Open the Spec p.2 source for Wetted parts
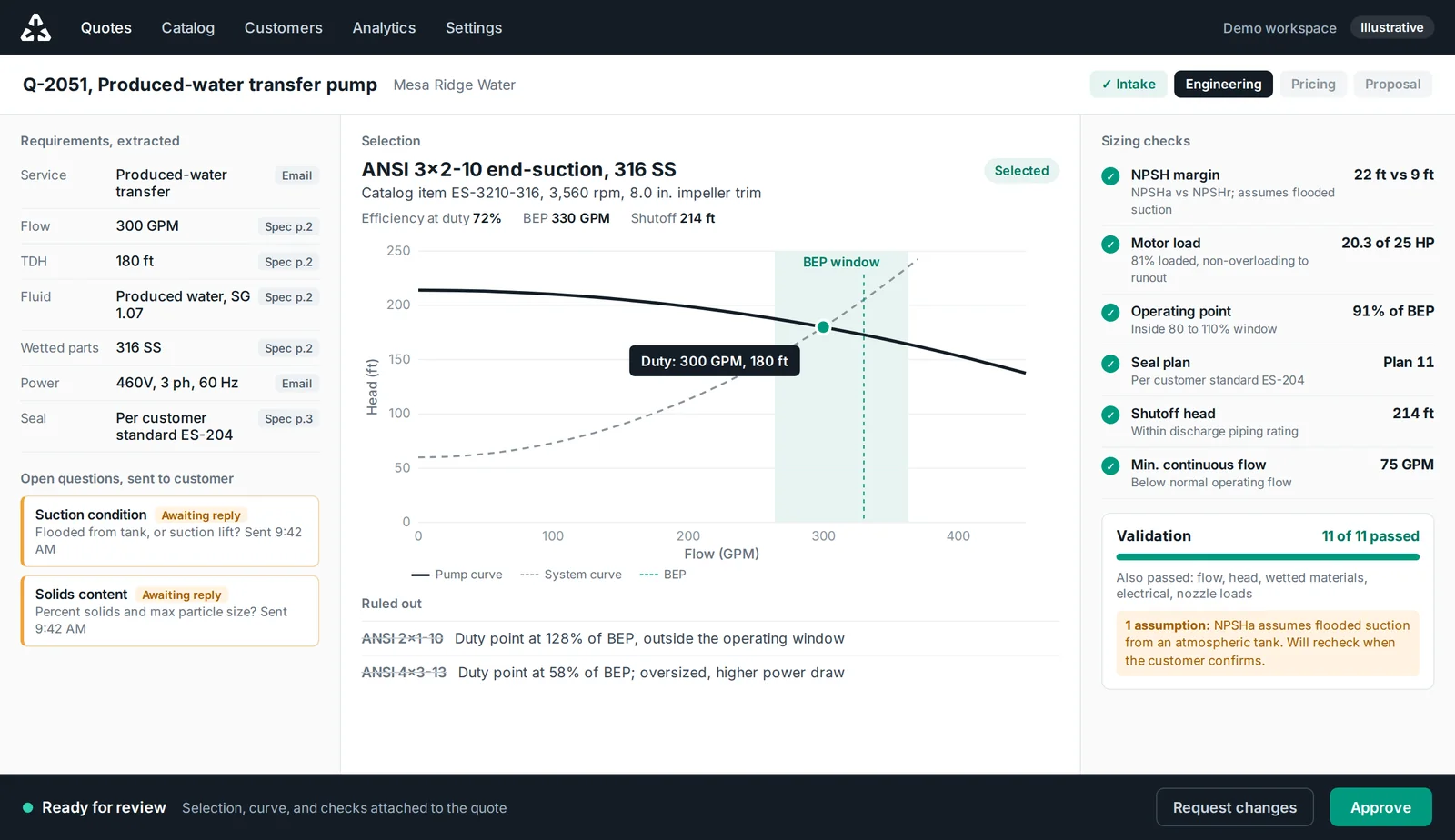 (x=288, y=348)
